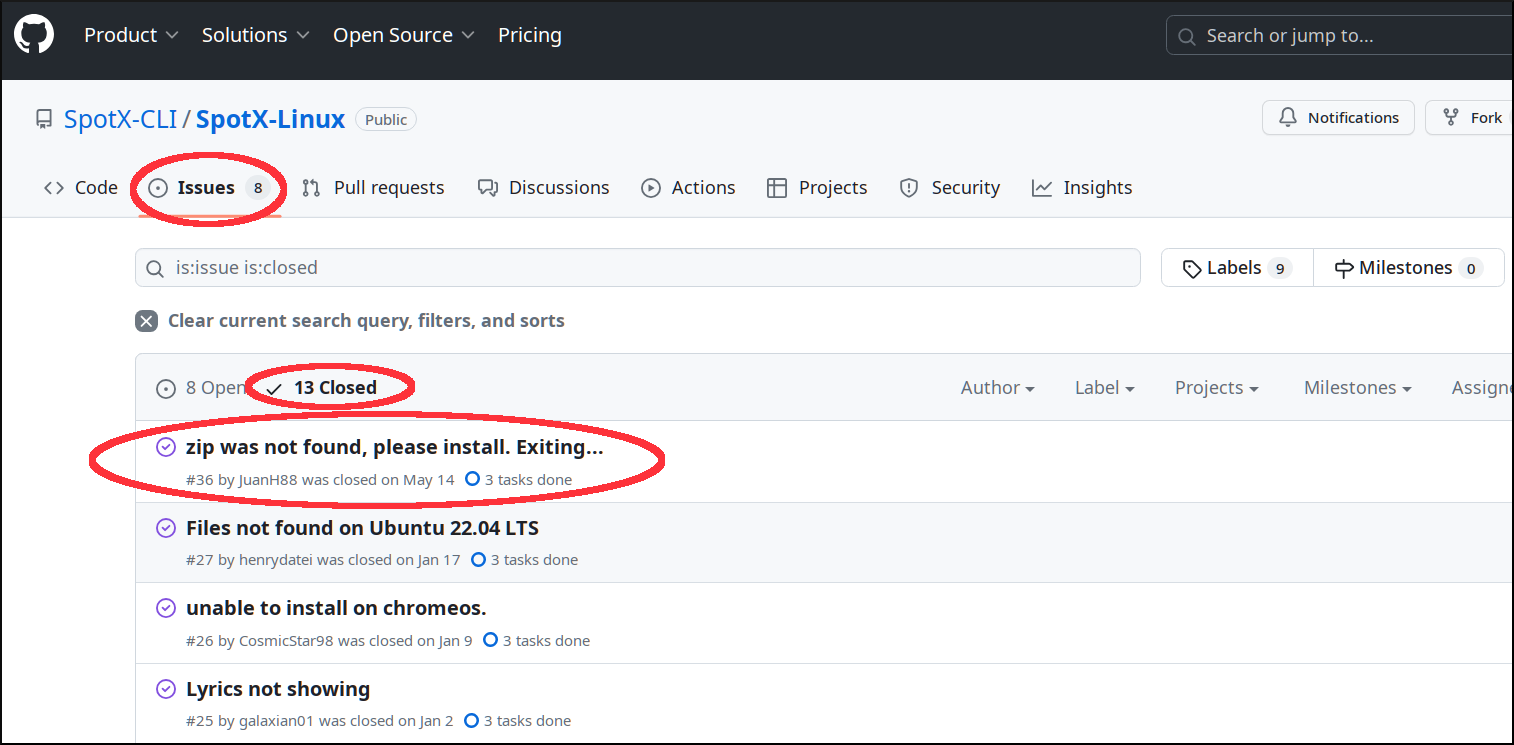1514x745 pixels.
Task: Switch to the Code tab
Action: (81, 188)
